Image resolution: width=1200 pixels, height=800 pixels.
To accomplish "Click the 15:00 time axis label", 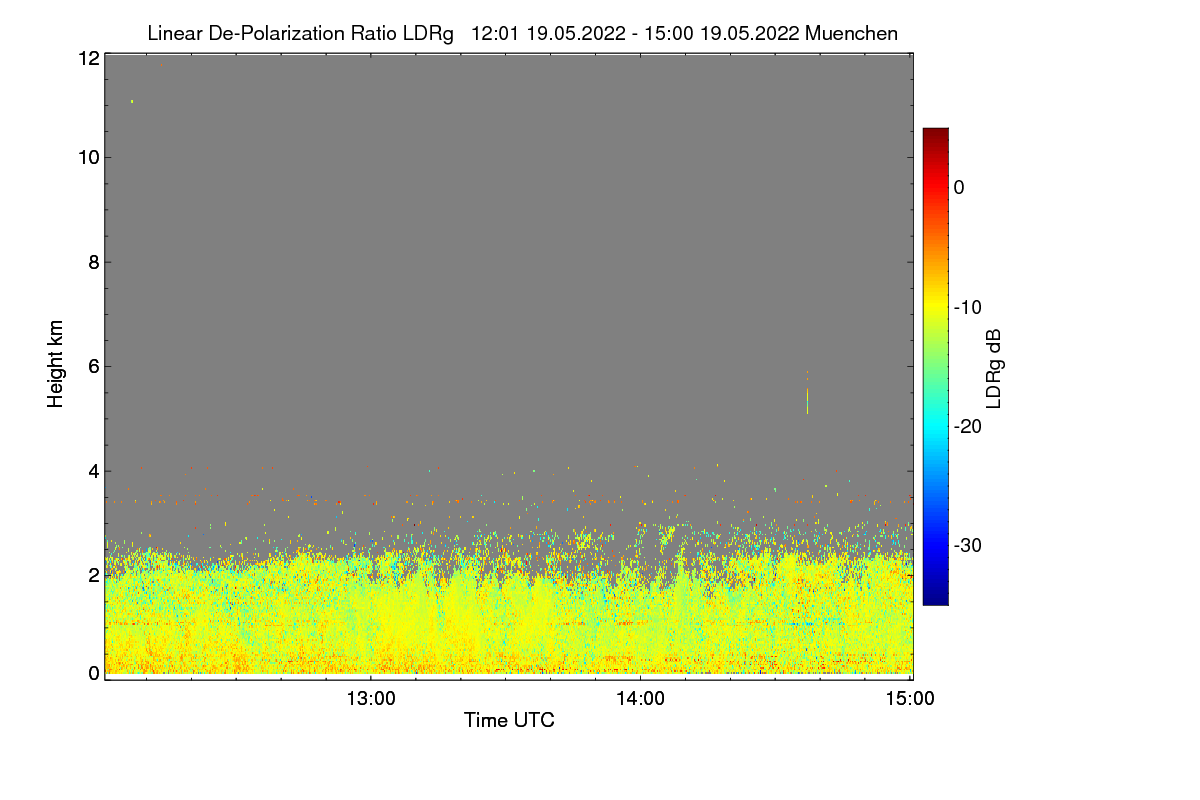I will (910, 699).
